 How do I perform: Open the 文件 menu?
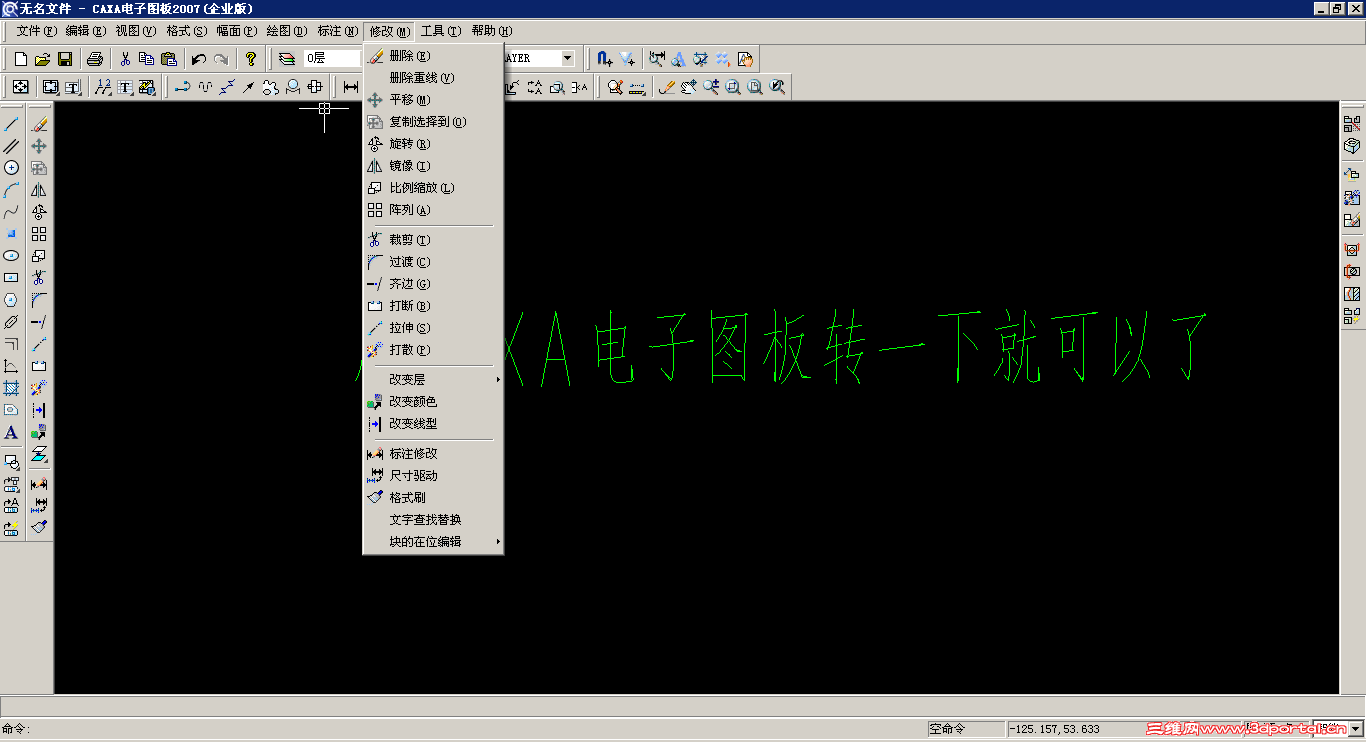[x=36, y=31]
